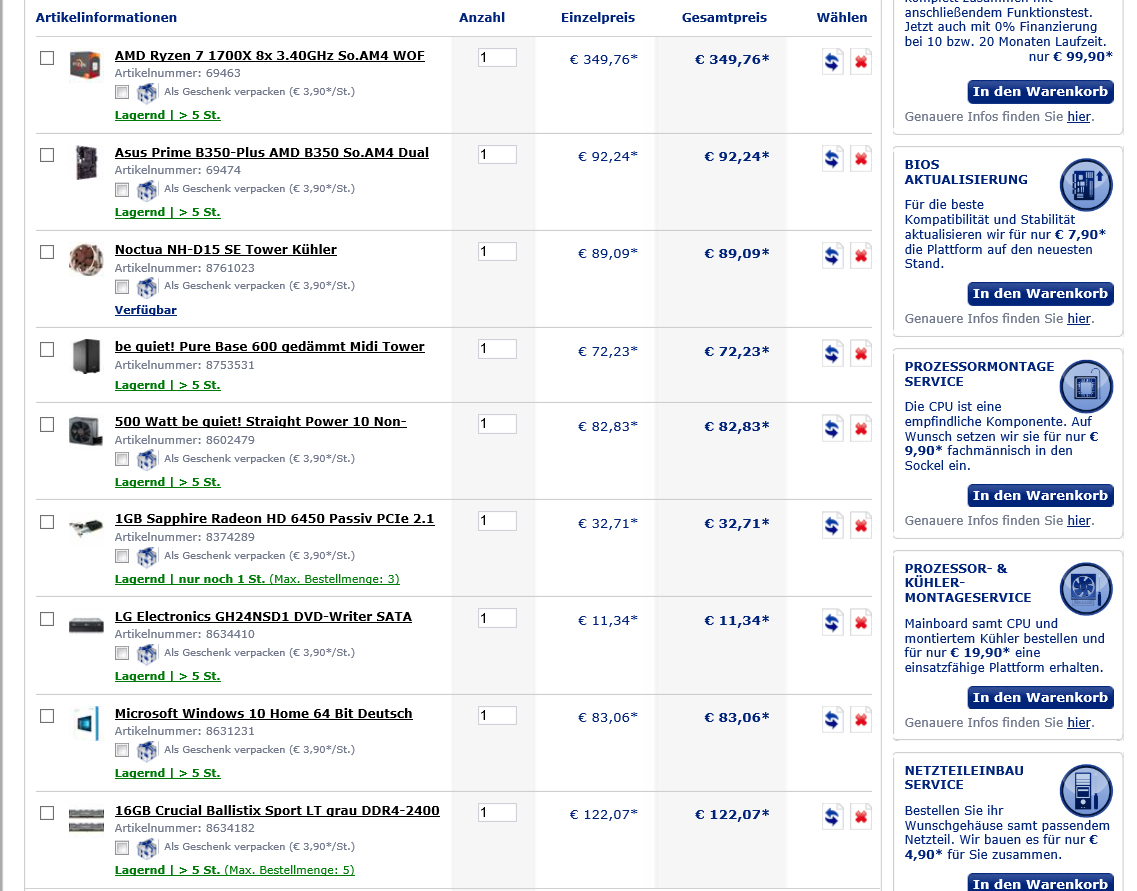The image size is (1137, 891).
Task: Tick the Microsoft Windows 10 Home row checkbox
Action: pos(47,716)
